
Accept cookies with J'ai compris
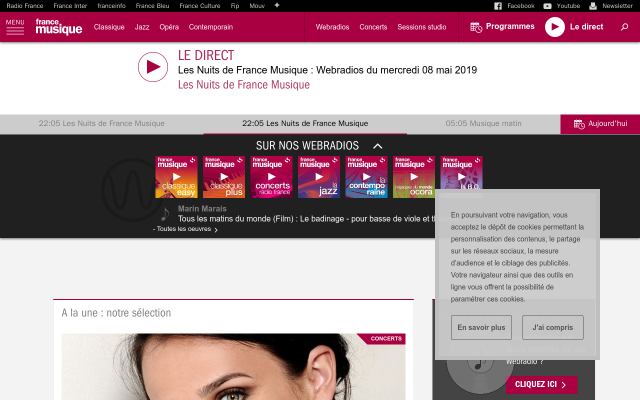click(553, 327)
